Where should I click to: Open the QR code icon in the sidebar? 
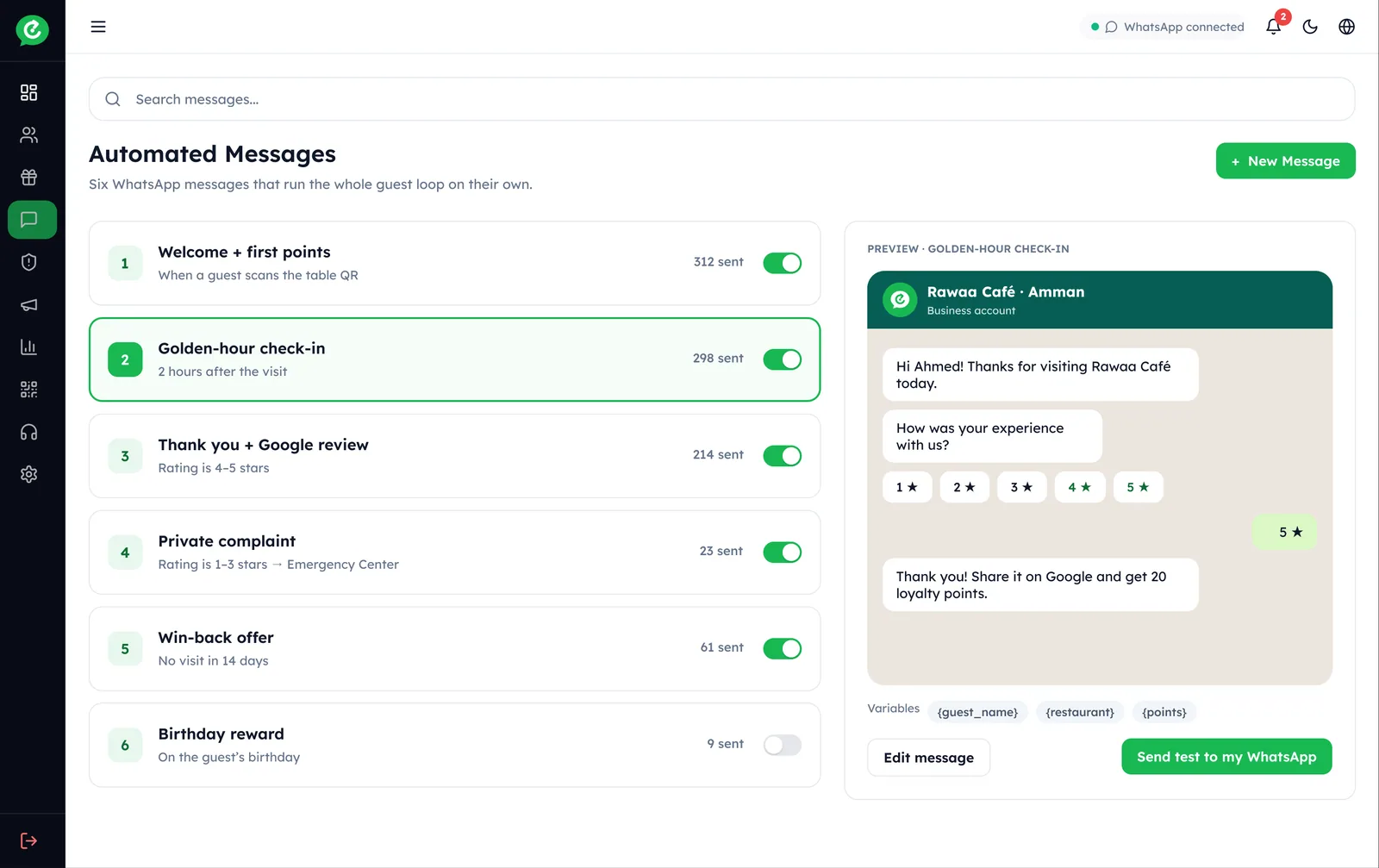[29, 390]
